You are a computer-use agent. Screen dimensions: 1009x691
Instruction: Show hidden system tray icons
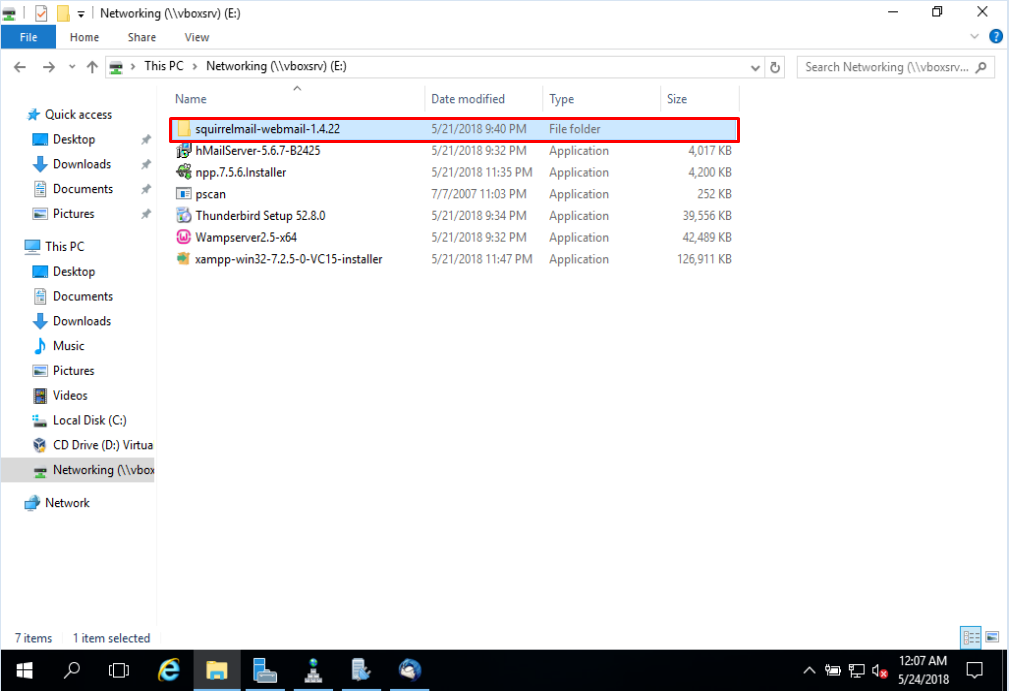(x=810, y=671)
